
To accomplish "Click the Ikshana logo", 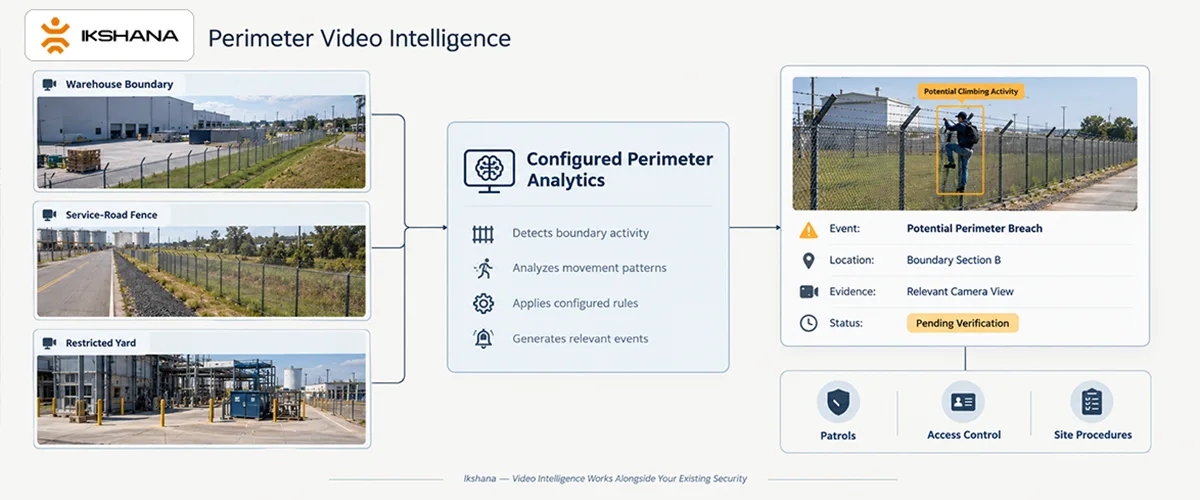I will (x=109, y=36).
